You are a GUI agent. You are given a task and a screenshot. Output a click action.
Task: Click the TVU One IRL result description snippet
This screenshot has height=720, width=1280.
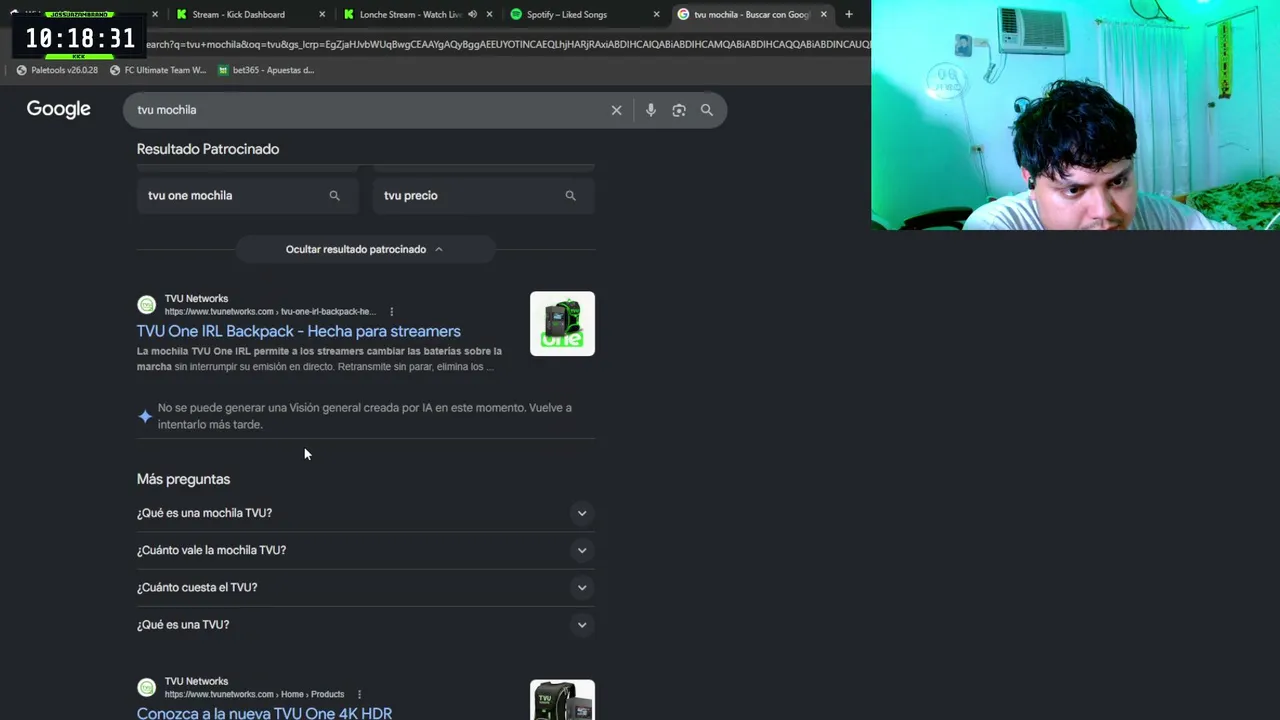(319, 359)
